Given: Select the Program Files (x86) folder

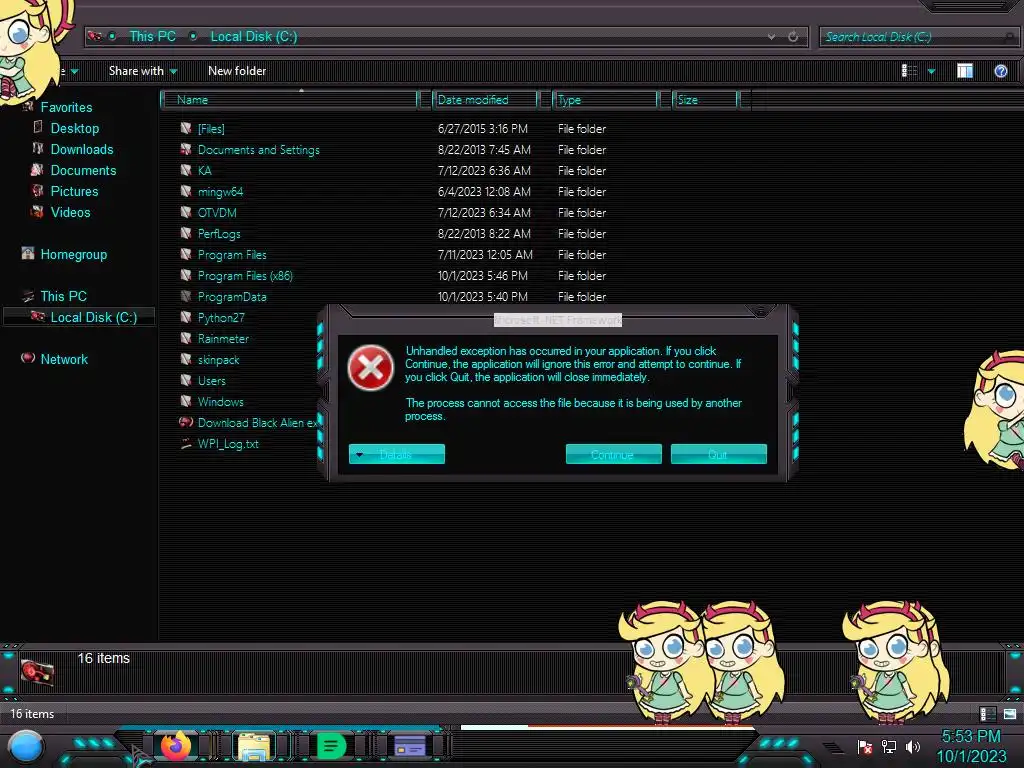Looking at the screenshot, I should point(245,276).
